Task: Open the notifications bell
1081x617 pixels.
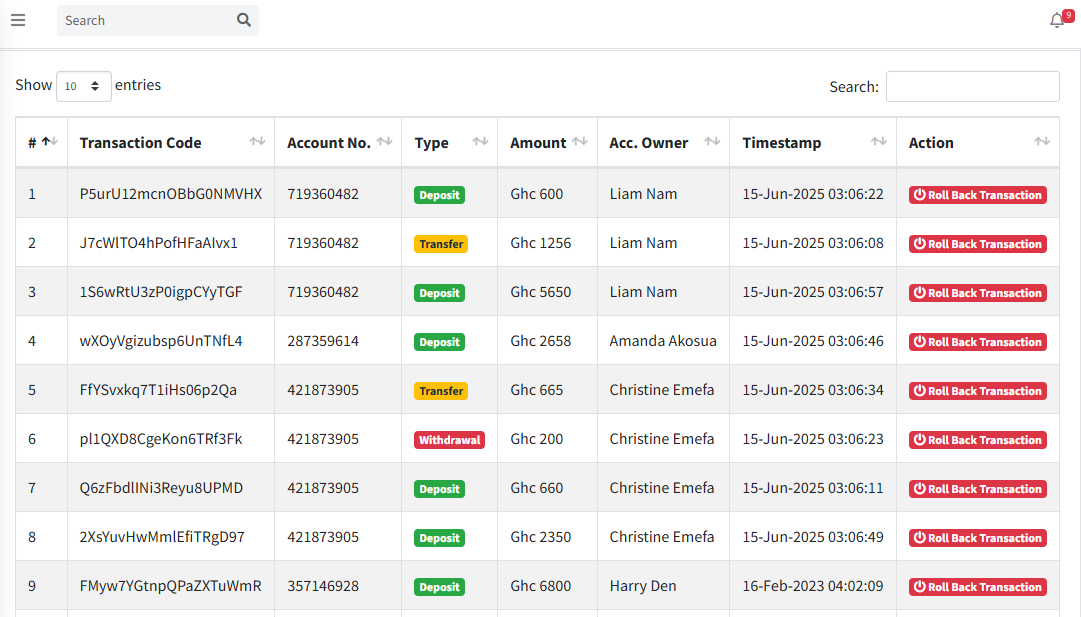Action: pyautogui.click(x=1056, y=21)
